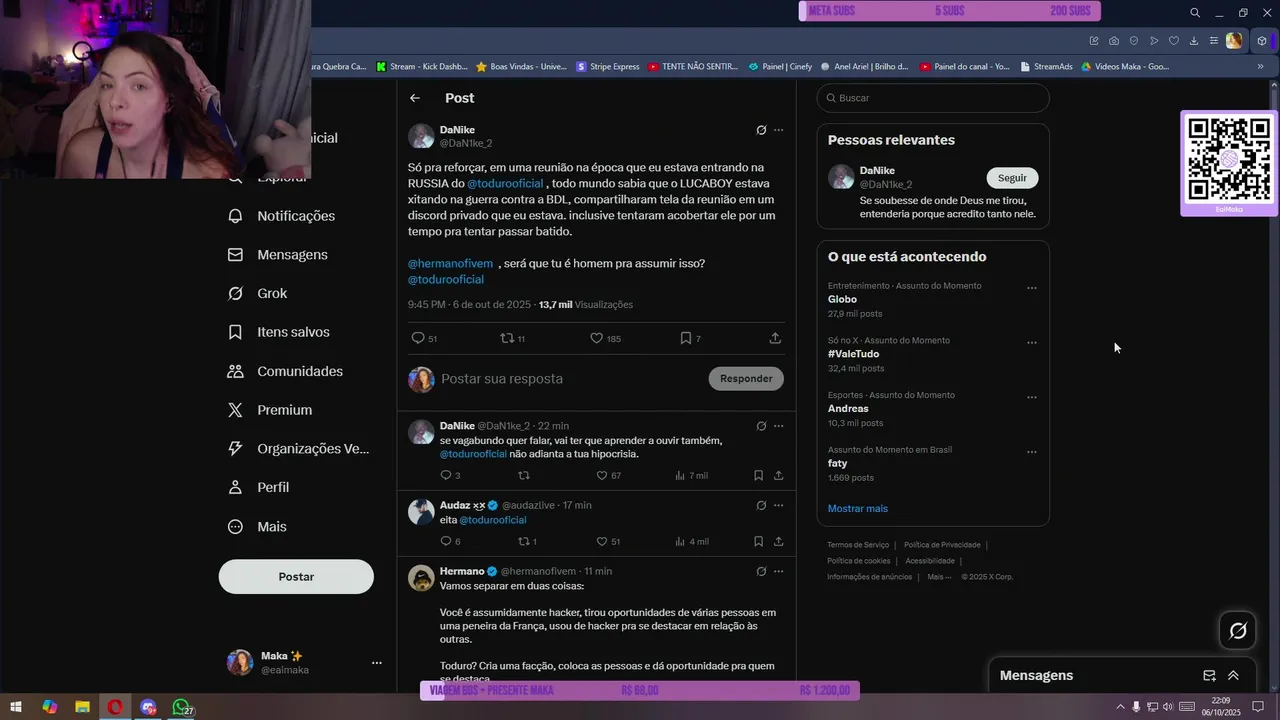The width and height of the screenshot is (1280, 720).
Task: Open the floating Grok button
Action: point(1238,630)
